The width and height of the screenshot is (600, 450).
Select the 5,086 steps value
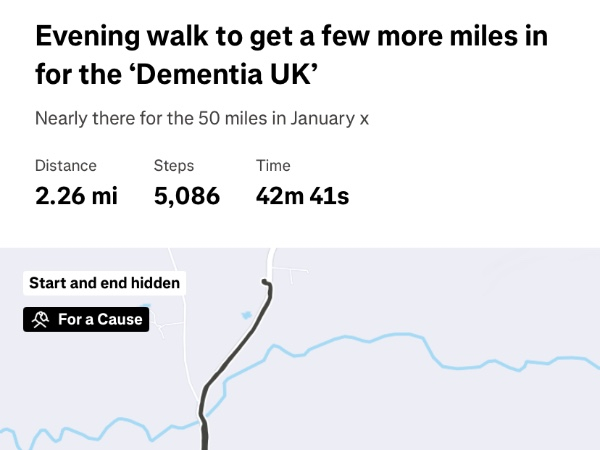click(x=187, y=196)
